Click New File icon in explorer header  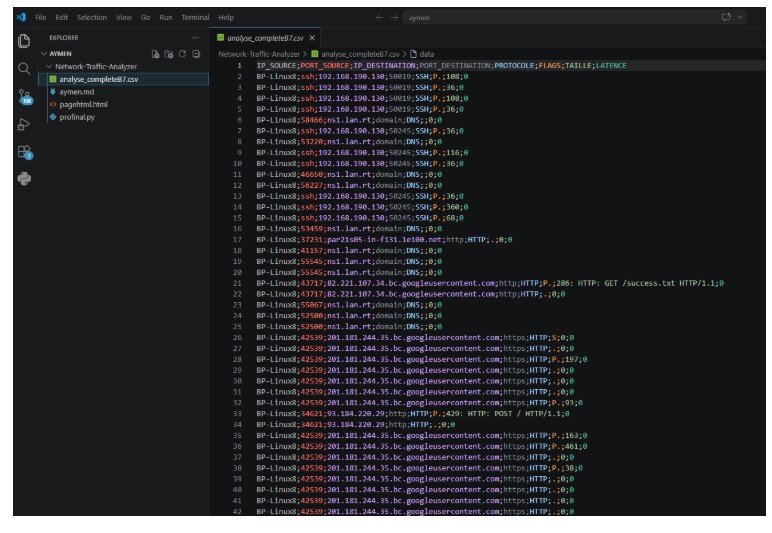pos(155,54)
